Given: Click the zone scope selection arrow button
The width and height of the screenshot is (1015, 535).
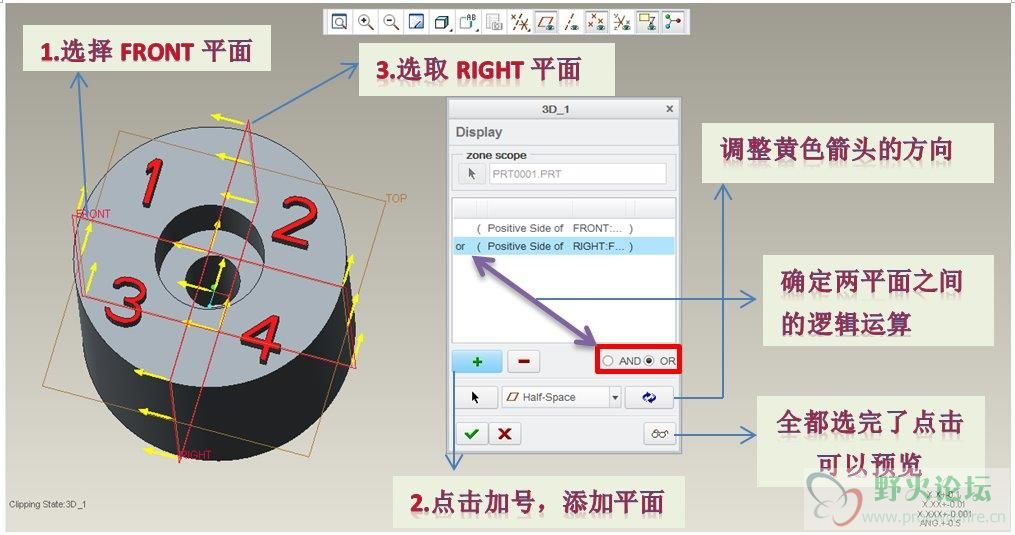Looking at the screenshot, I should pos(471,174).
